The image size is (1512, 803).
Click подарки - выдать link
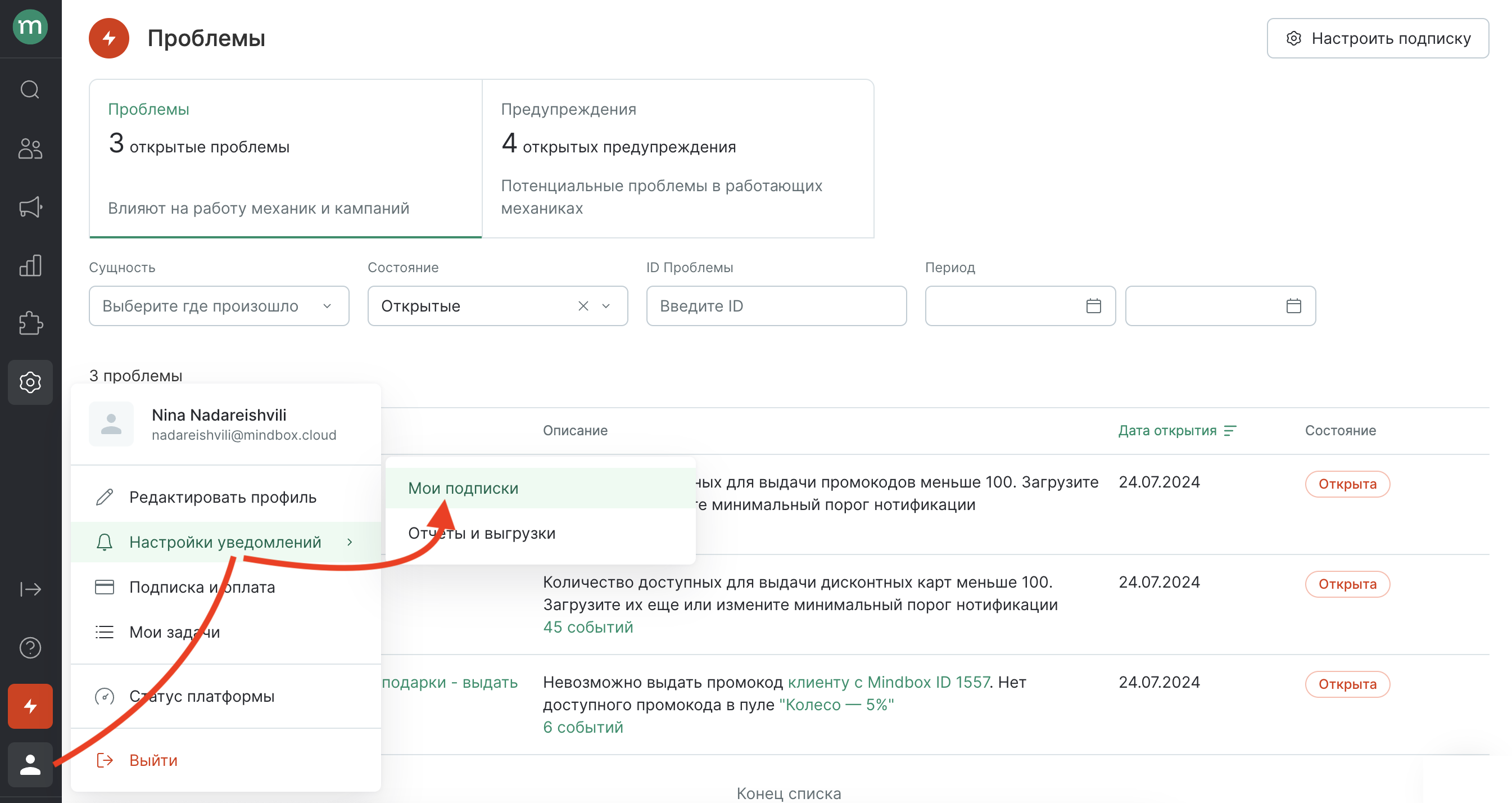[450, 682]
